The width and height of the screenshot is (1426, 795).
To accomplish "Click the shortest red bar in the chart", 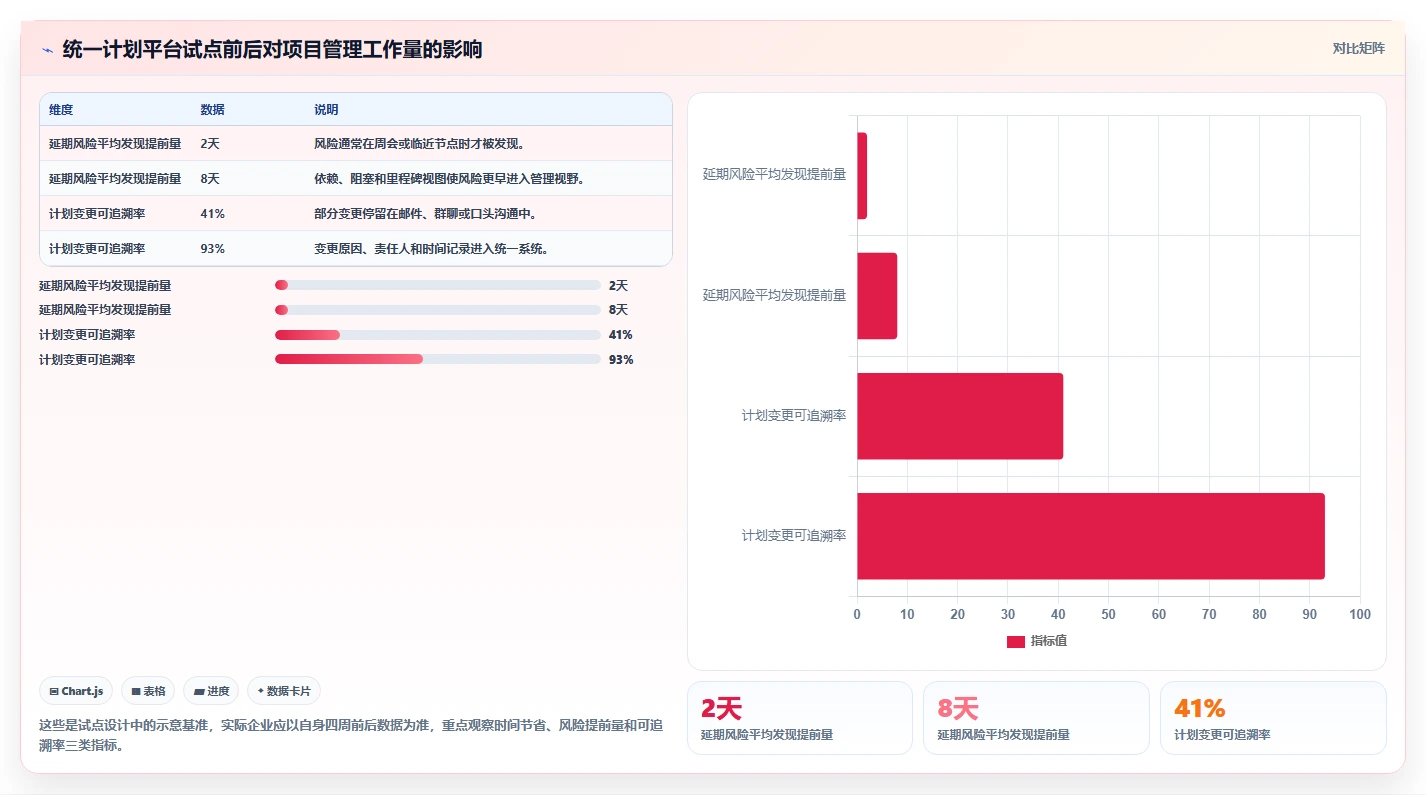I will [x=862, y=176].
